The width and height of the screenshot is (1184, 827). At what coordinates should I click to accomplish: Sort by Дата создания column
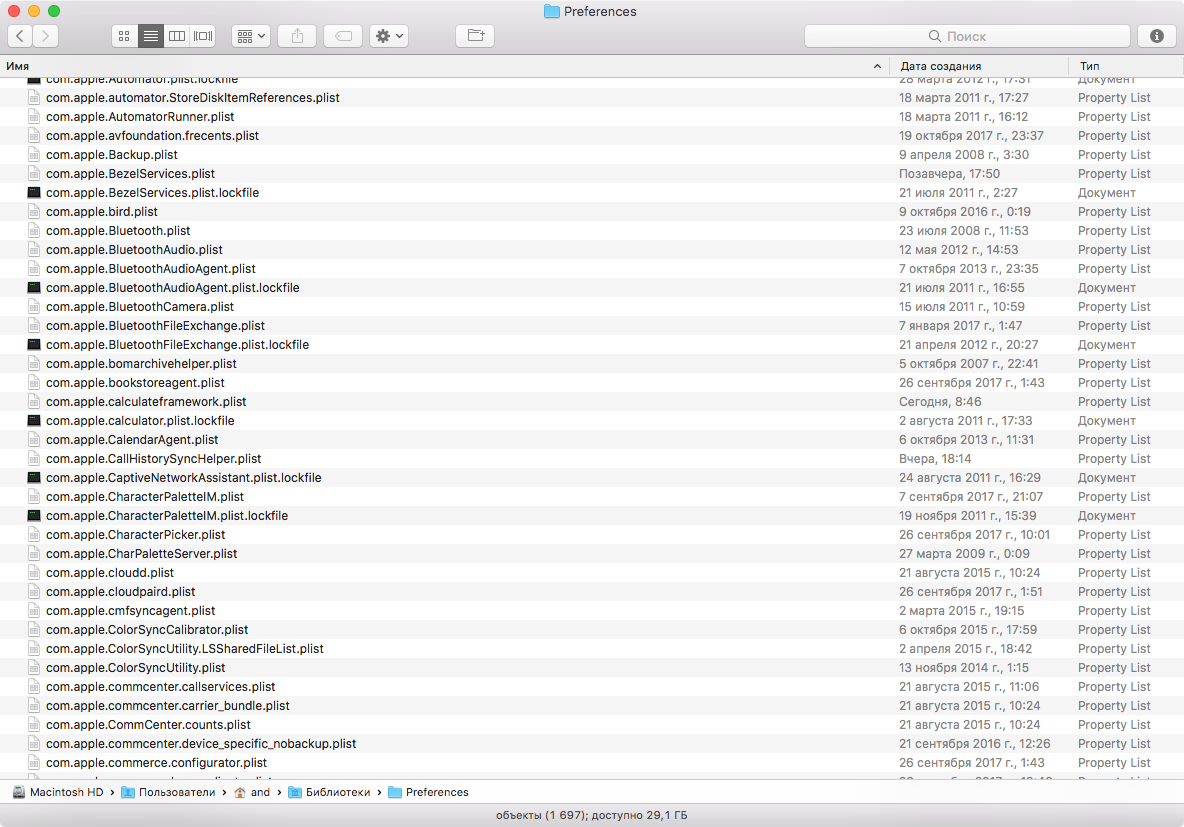coord(978,66)
